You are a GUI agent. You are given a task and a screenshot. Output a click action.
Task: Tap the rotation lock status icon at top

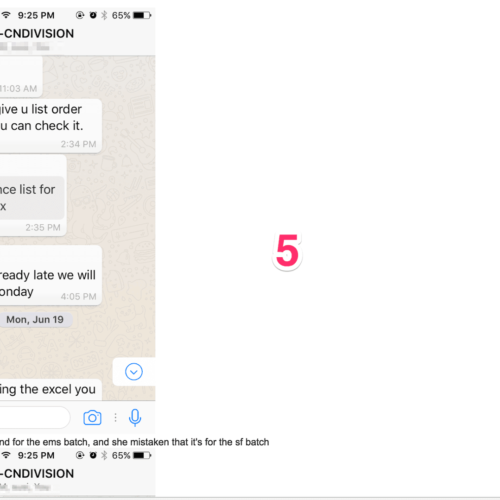pos(80,15)
